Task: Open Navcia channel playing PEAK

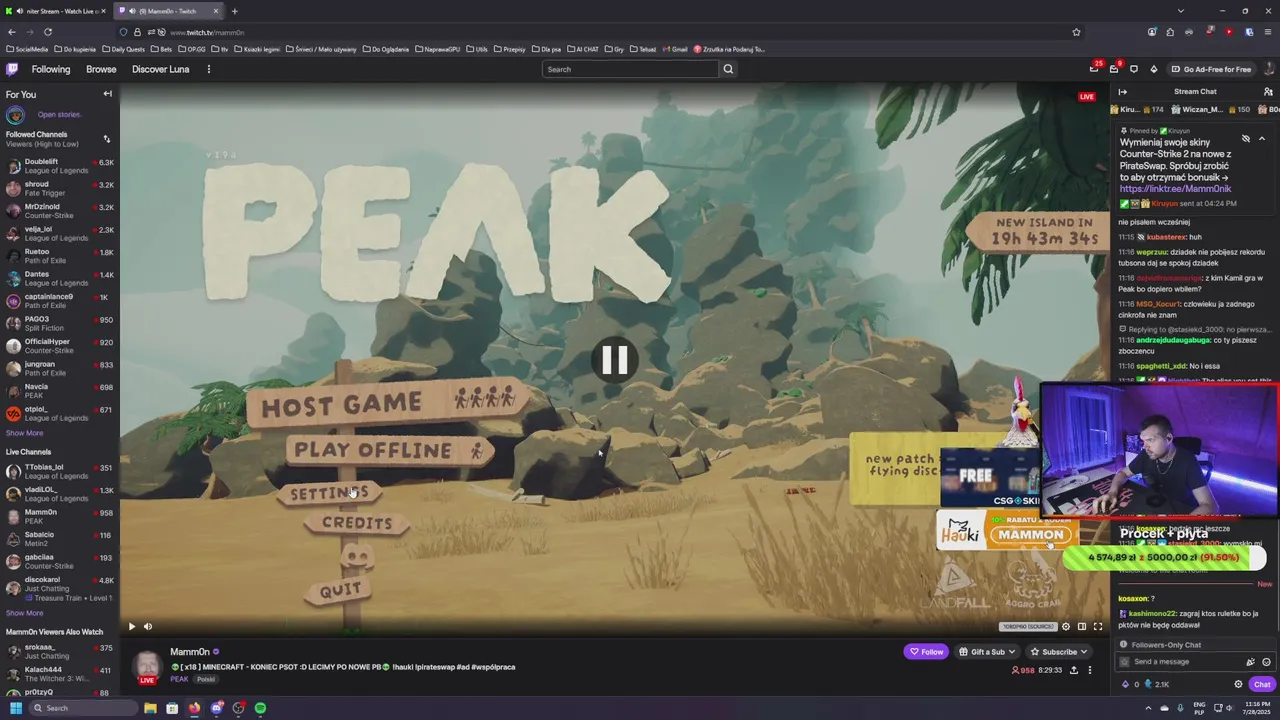Action: click(60, 391)
